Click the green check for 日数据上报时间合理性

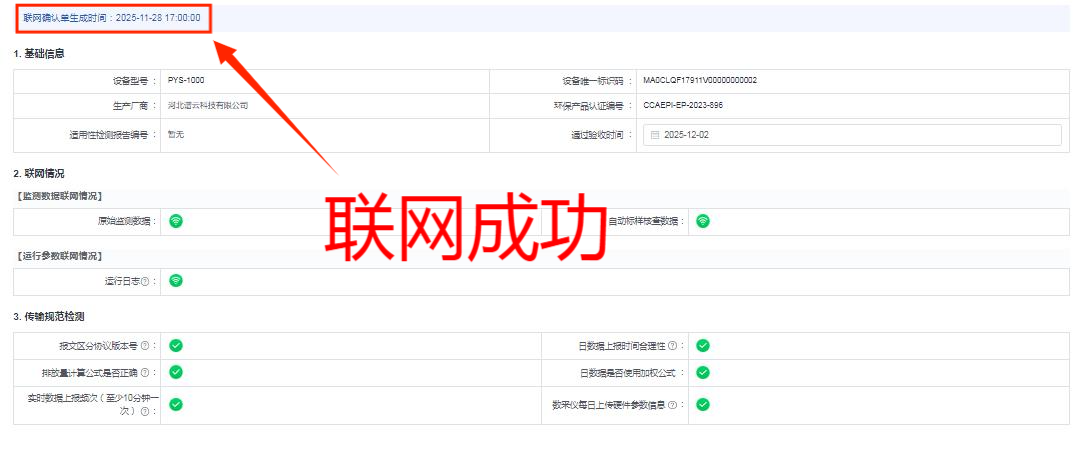tap(703, 346)
